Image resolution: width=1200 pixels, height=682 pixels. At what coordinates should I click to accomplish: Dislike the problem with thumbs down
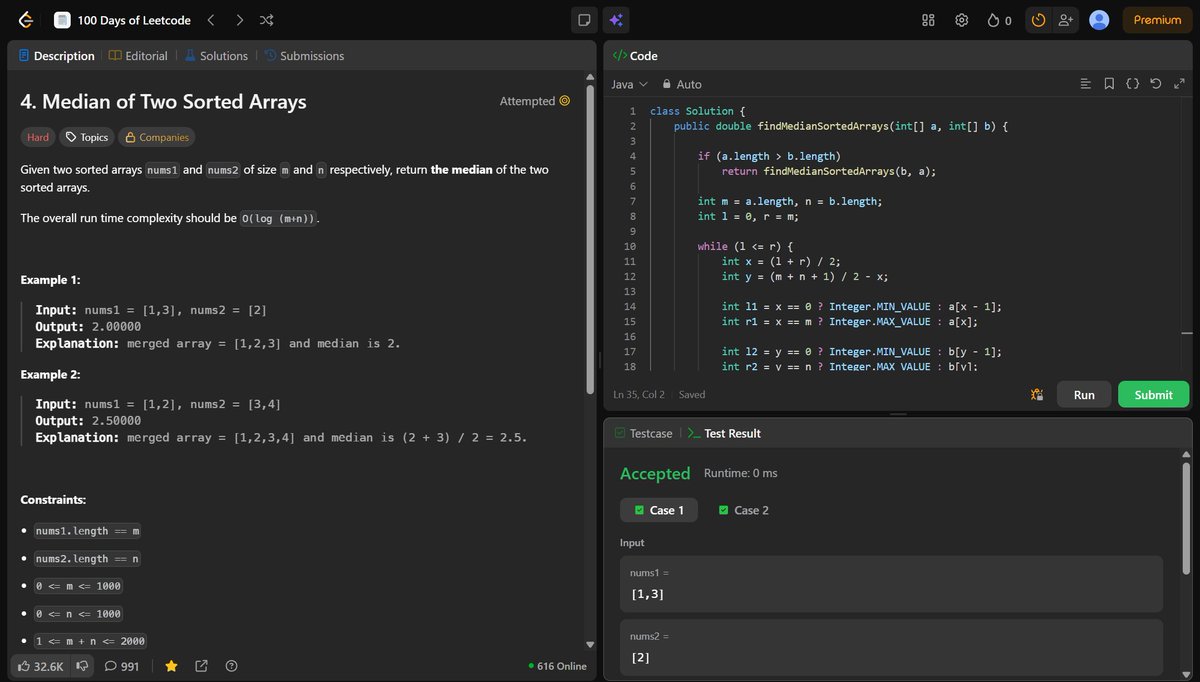[x=84, y=666]
